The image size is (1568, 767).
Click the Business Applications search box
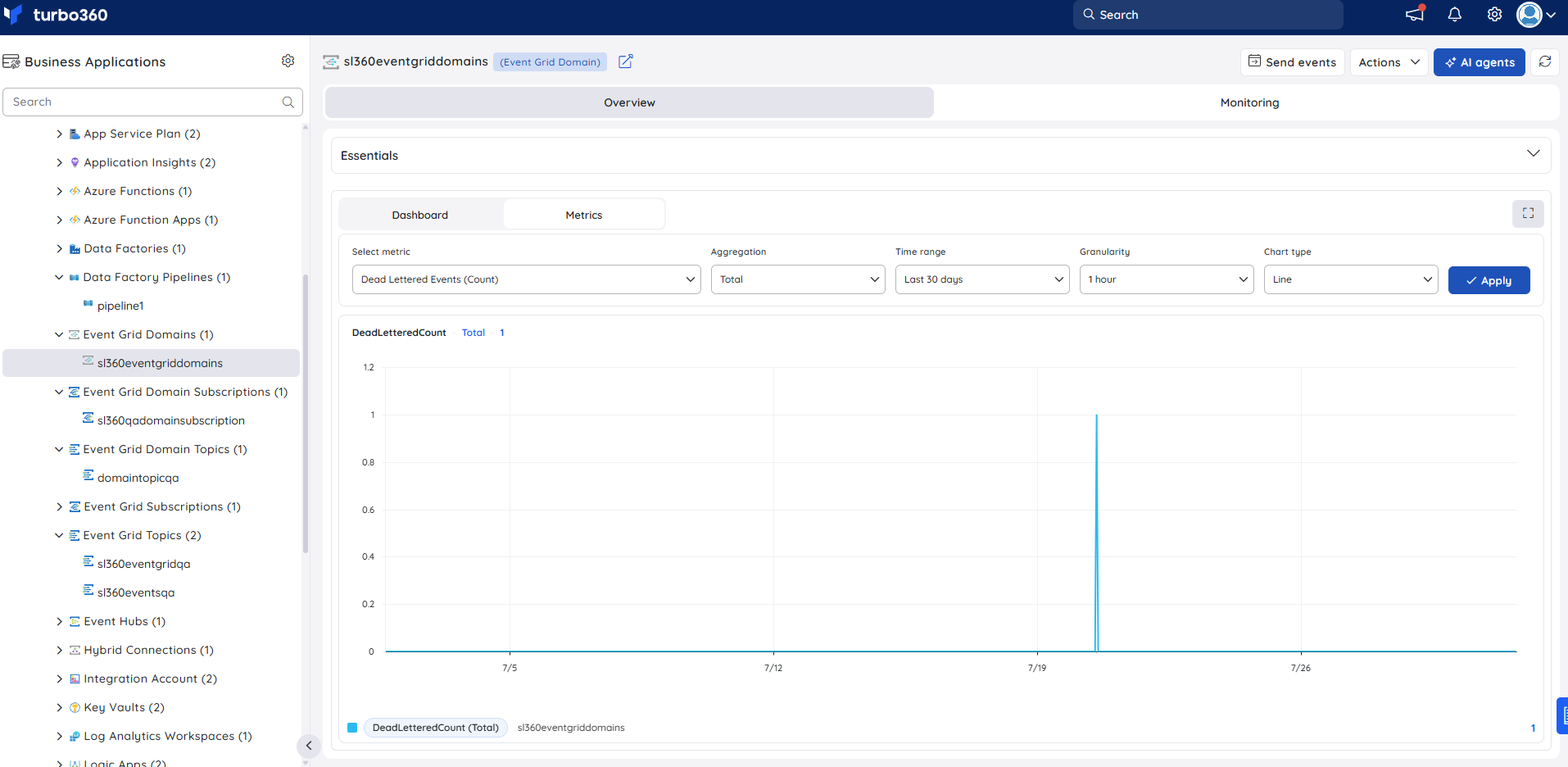point(152,102)
